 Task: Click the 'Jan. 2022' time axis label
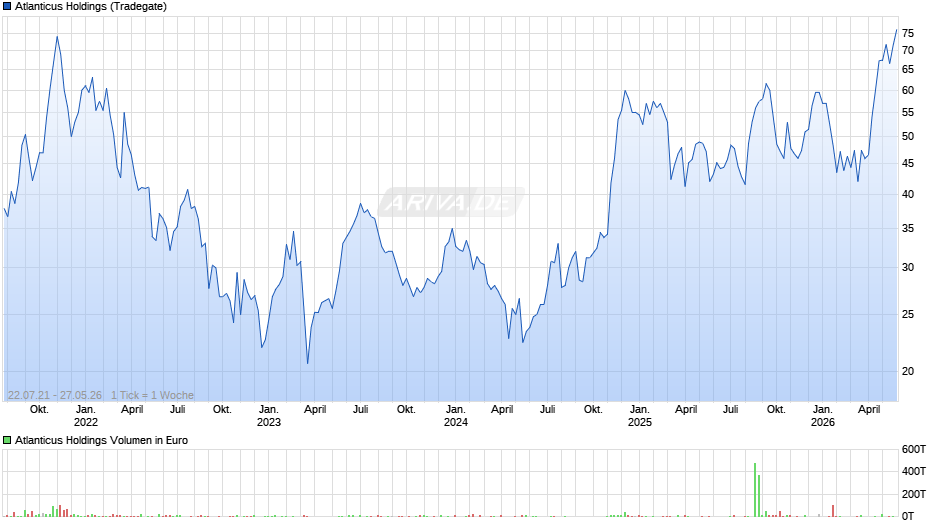click(86, 416)
